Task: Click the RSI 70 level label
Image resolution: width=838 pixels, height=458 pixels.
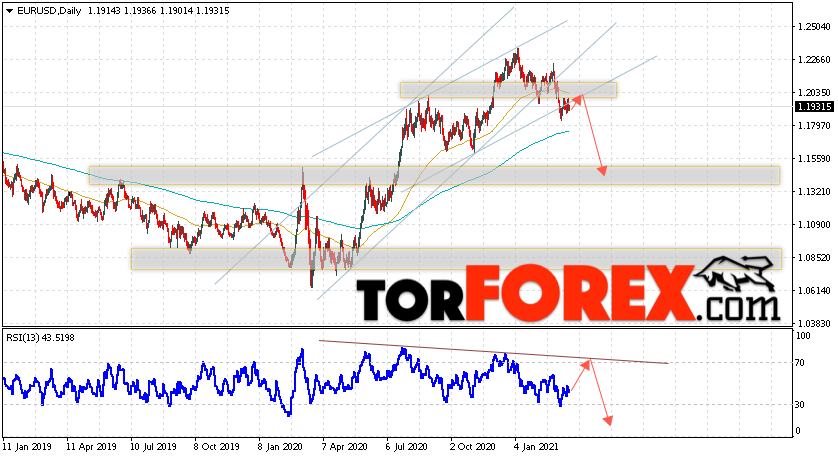Action: [800, 363]
